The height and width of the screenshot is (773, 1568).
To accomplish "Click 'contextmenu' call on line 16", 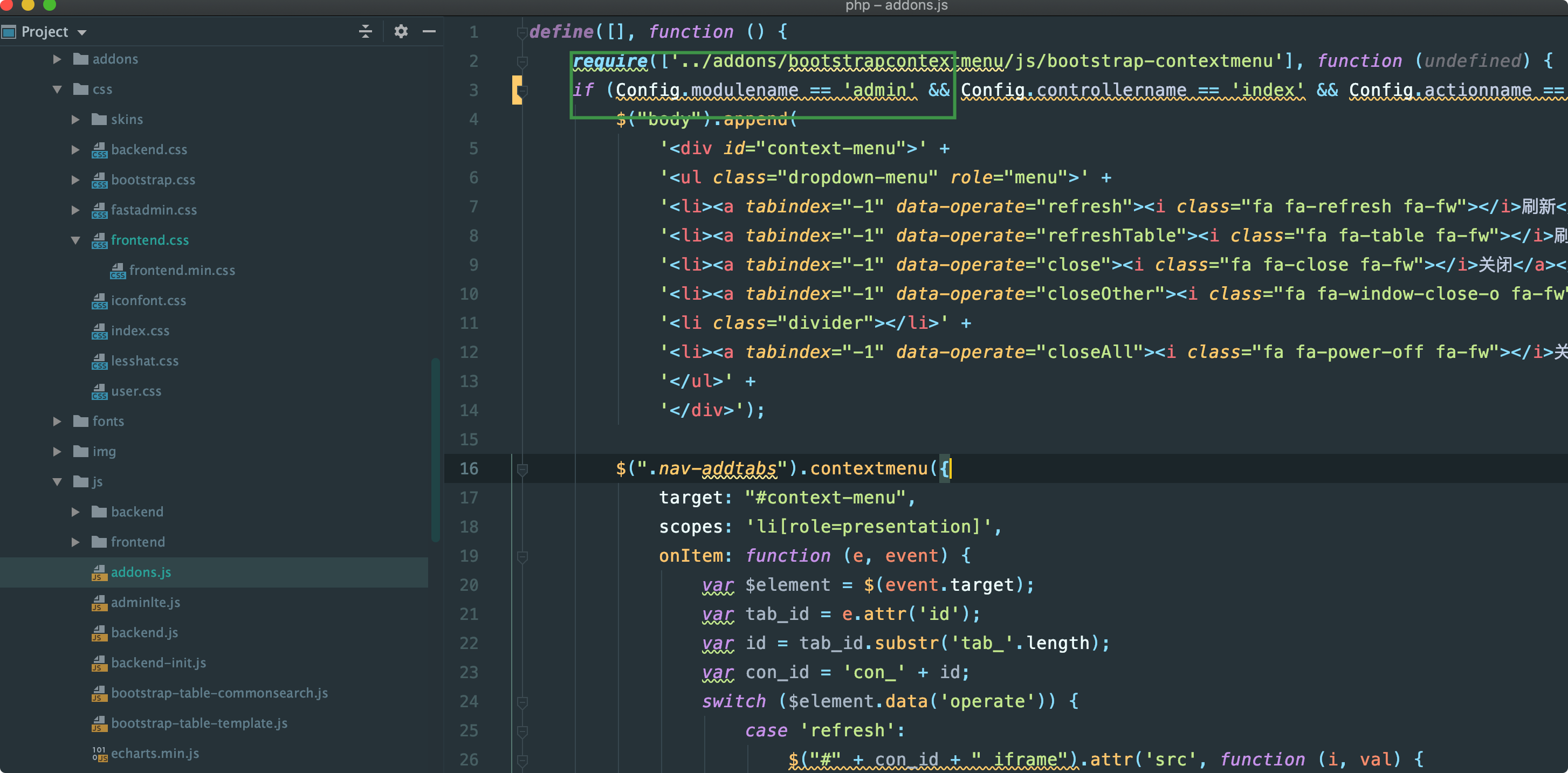I will point(869,468).
